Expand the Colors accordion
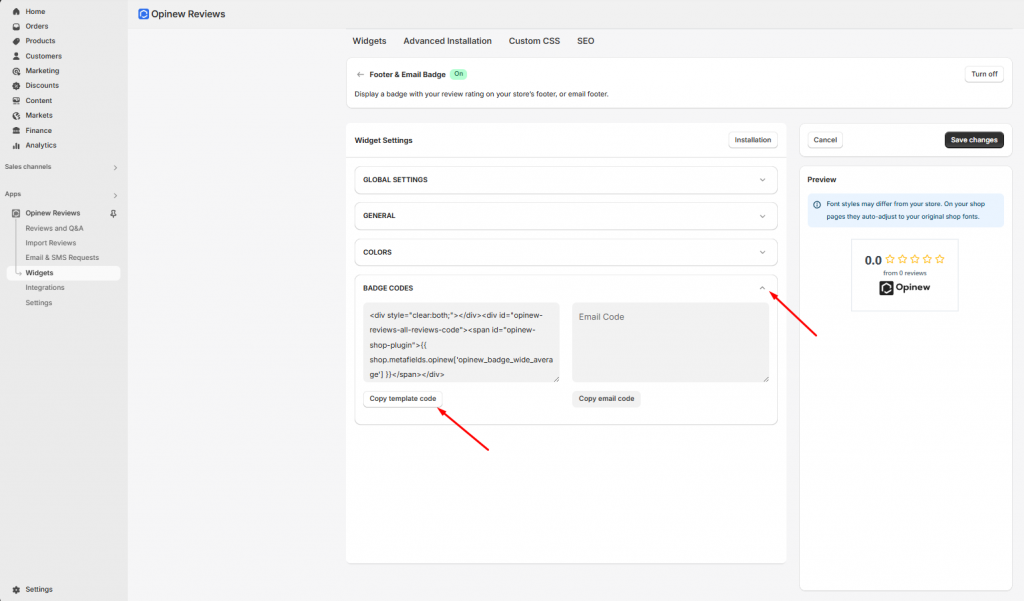Image resolution: width=1024 pixels, height=601 pixels. pos(566,252)
